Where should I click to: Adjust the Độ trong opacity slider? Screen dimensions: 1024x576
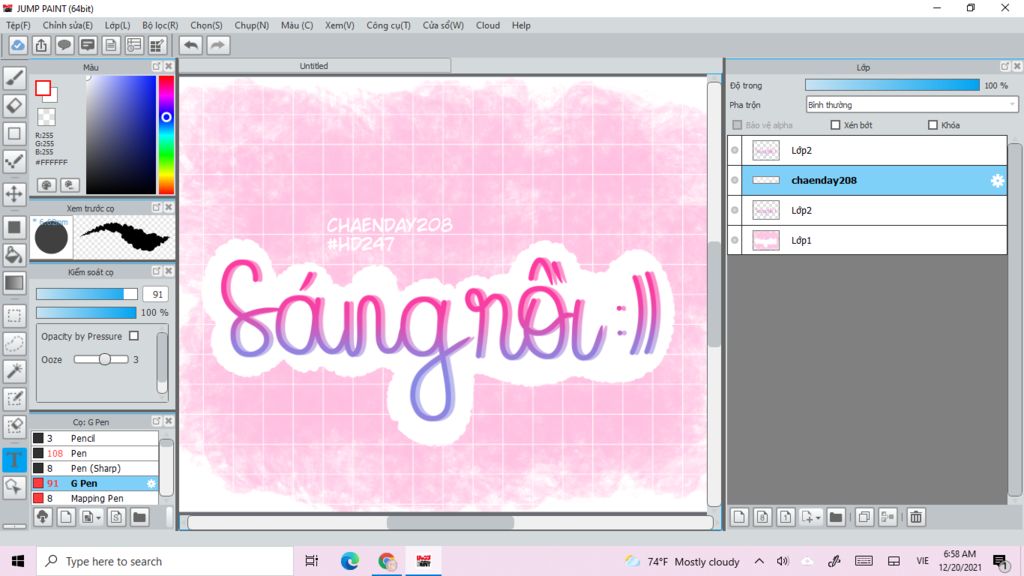[x=892, y=85]
